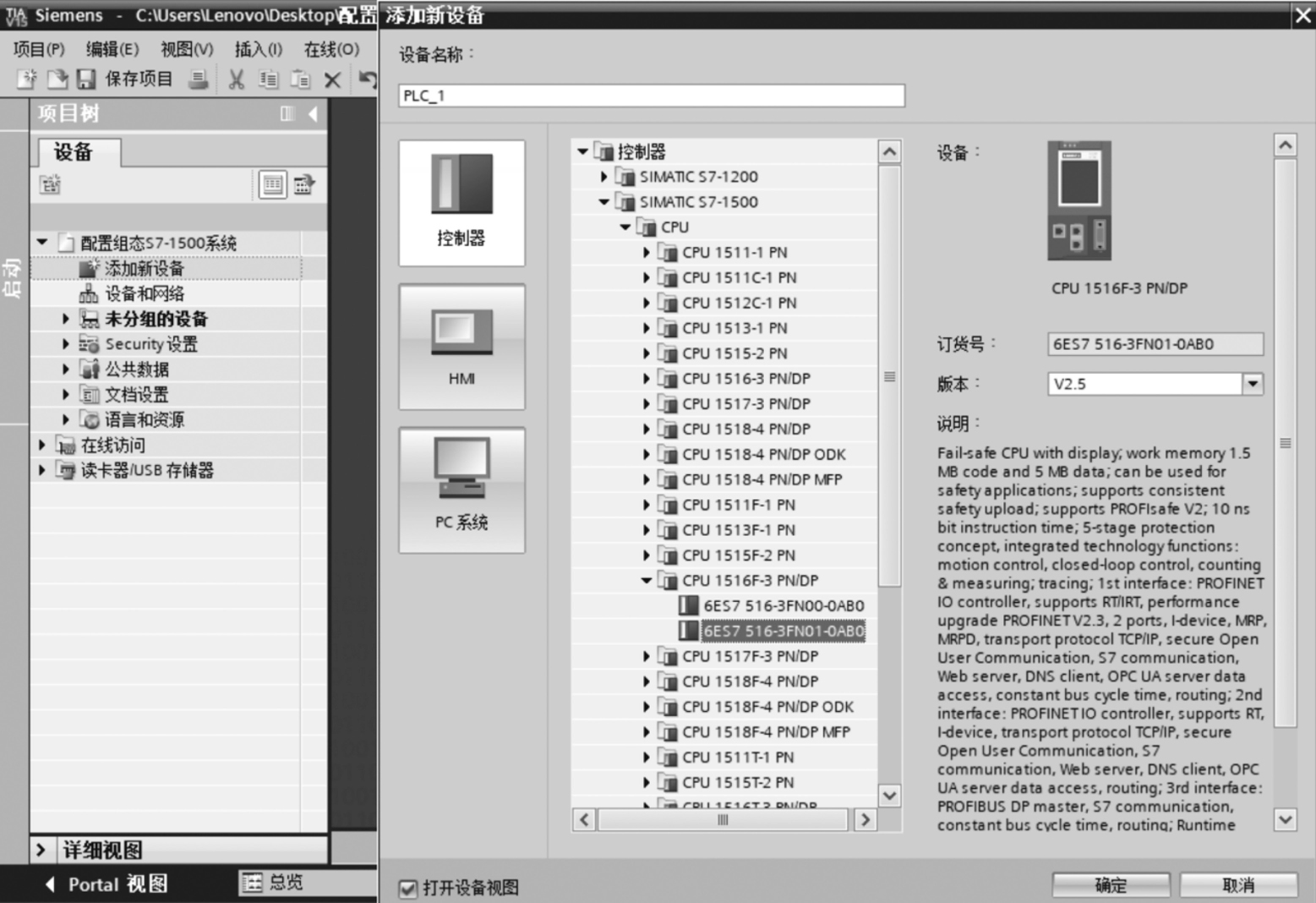The width and height of the screenshot is (1316, 903).
Task: Select CPU 1515T-2 PN tree item
Action: (738, 783)
